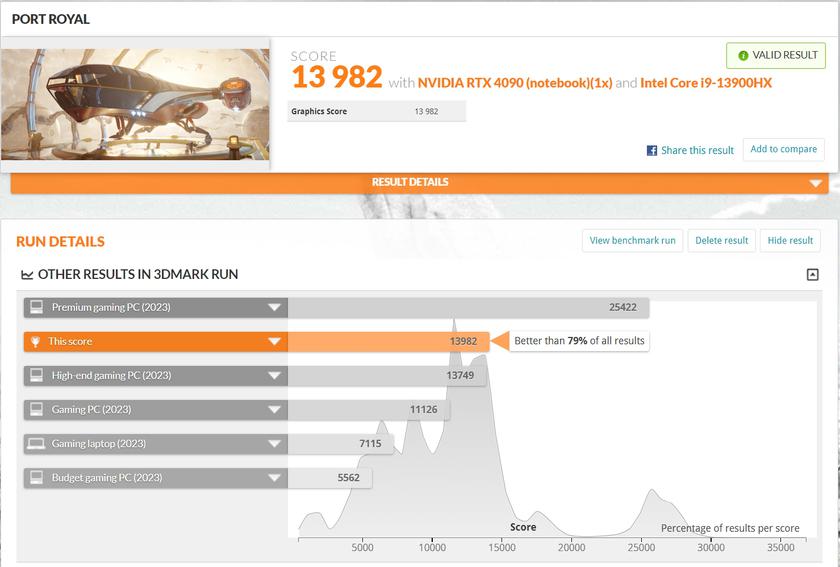Click the monitor icon for Budget gaming PC
840x567 pixels.
coord(35,477)
